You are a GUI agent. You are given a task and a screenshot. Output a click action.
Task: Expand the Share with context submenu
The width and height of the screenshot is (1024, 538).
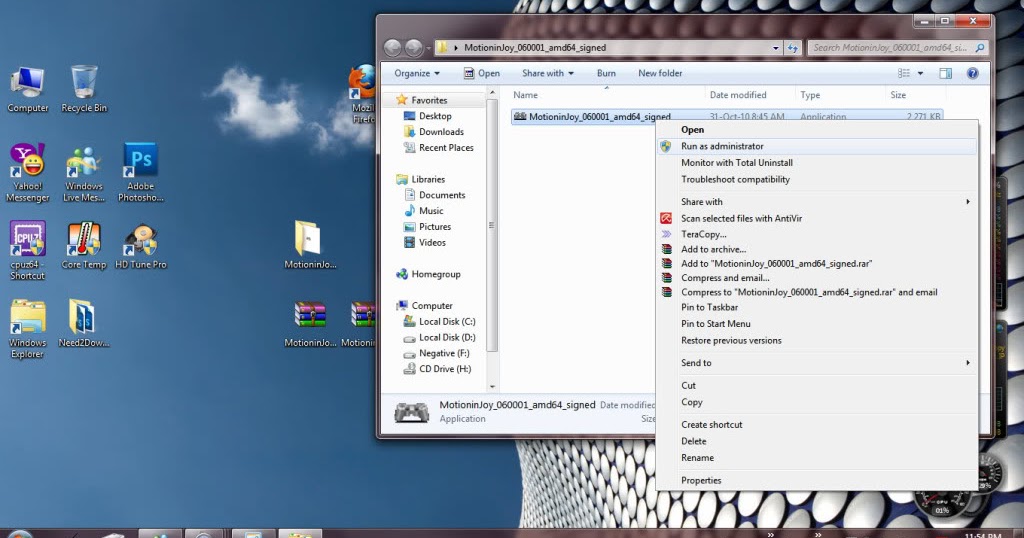(818, 202)
